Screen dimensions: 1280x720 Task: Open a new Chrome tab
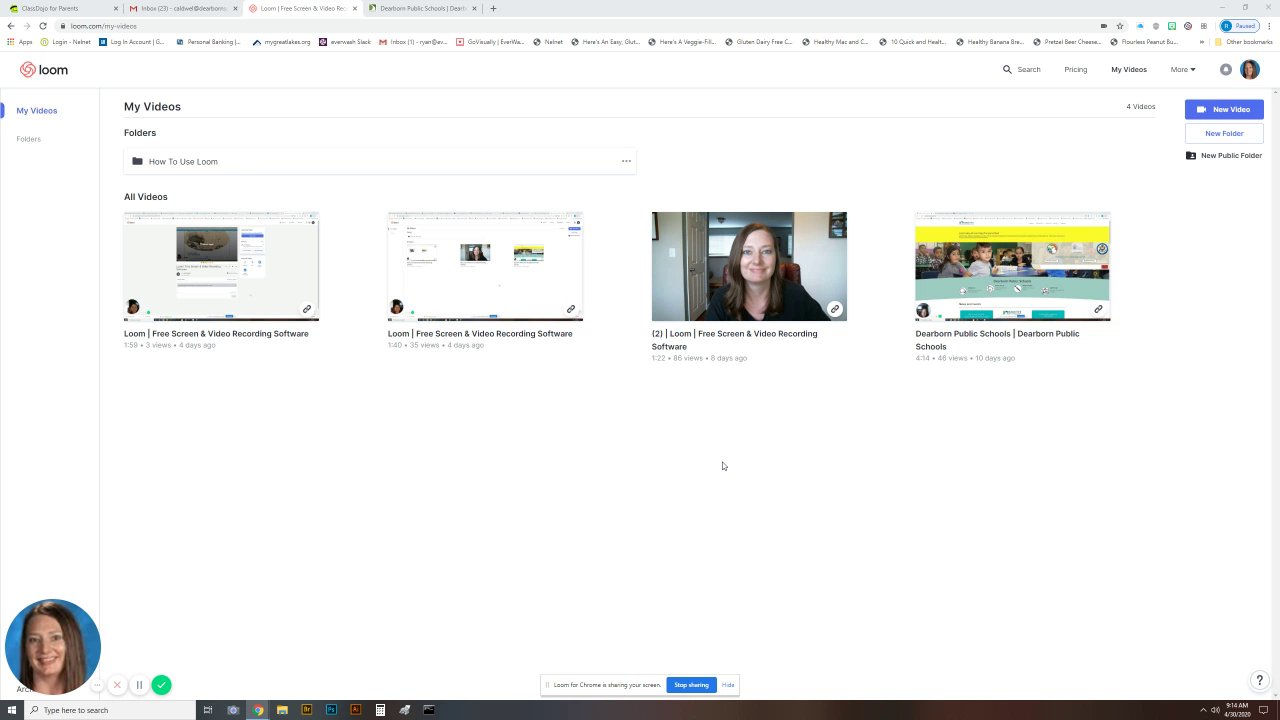pos(493,8)
